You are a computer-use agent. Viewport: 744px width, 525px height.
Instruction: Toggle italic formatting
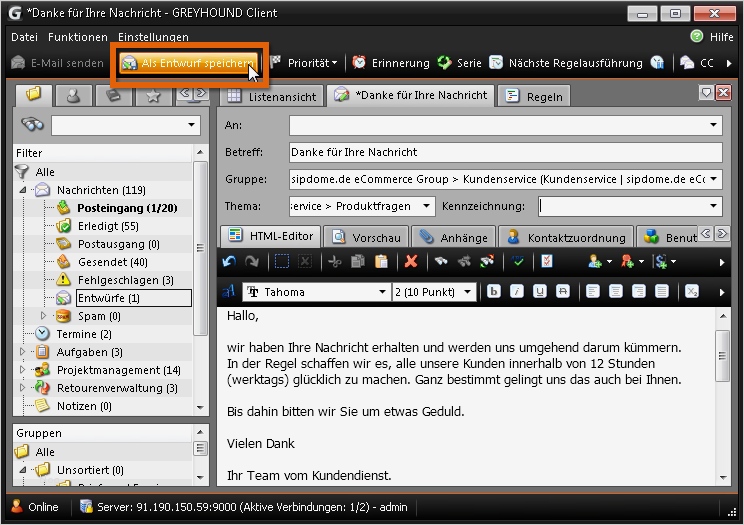coord(517,291)
